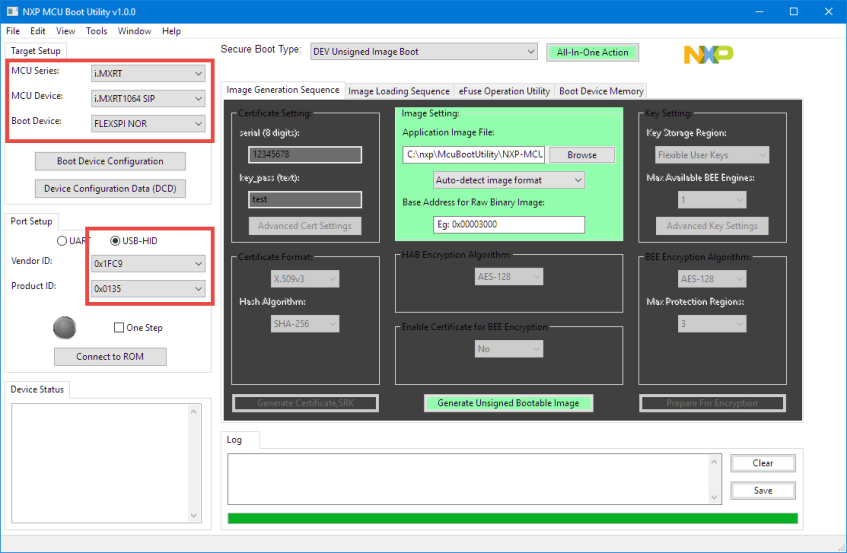Viewport: 847px width, 553px height.
Task: Open the BEE Encryption Algorithm AES-128 dropdown
Action: (x=712, y=279)
